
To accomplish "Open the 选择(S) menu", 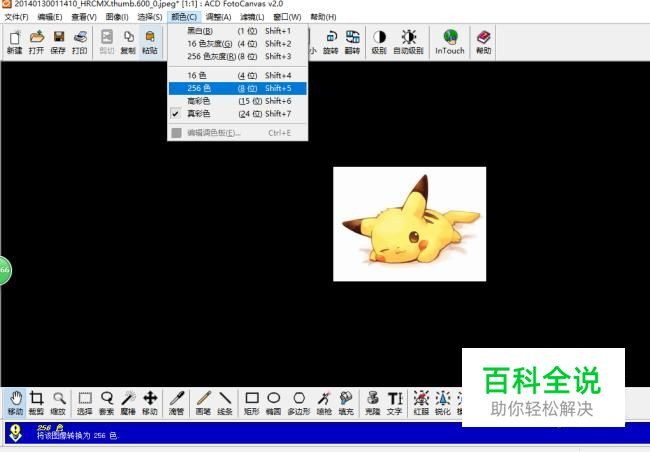I will click(150, 17).
